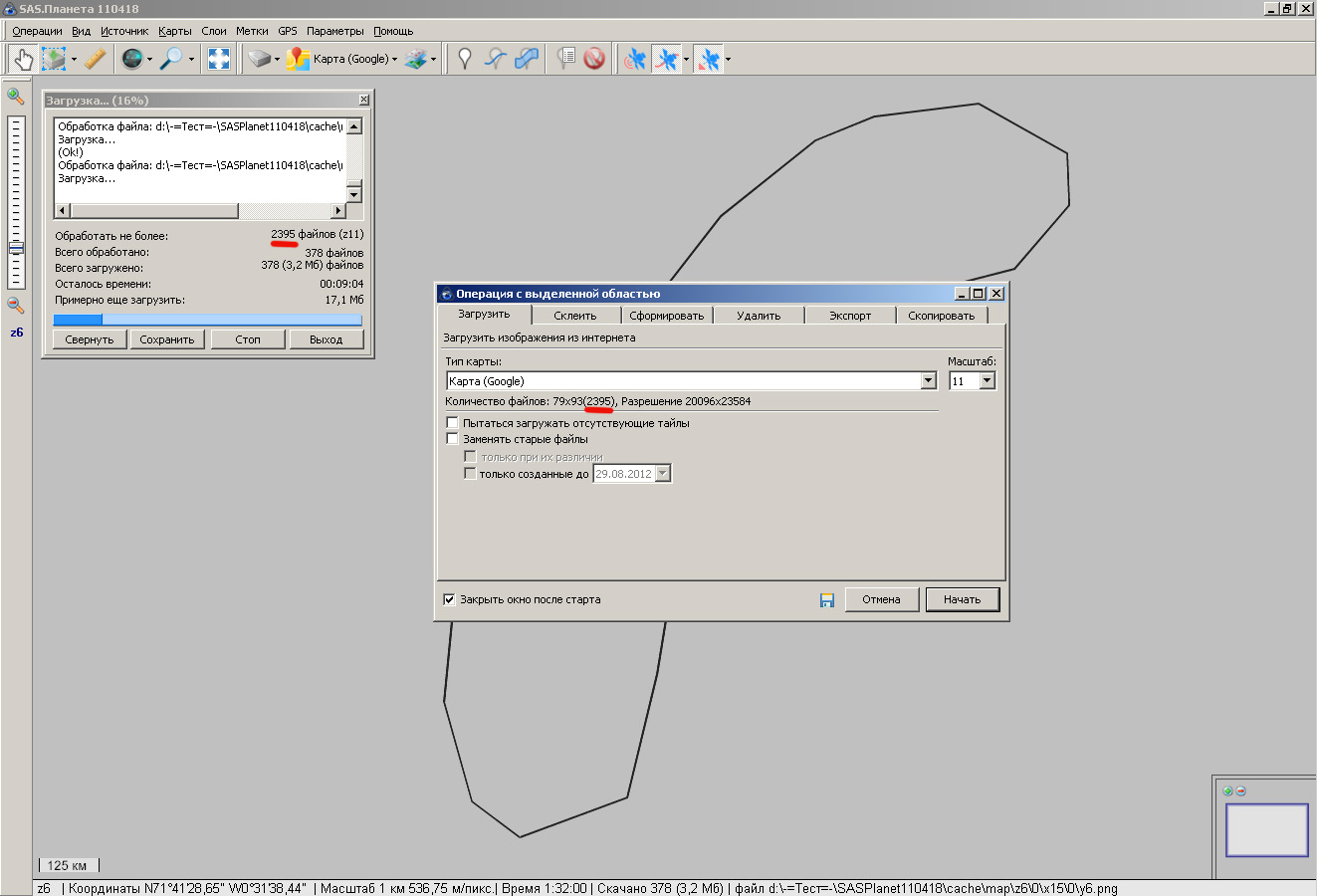The height and width of the screenshot is (896, 1318).
Task: Uncheck 'Закрыть окно после старта' checkbox
Action: pos(450,600)
